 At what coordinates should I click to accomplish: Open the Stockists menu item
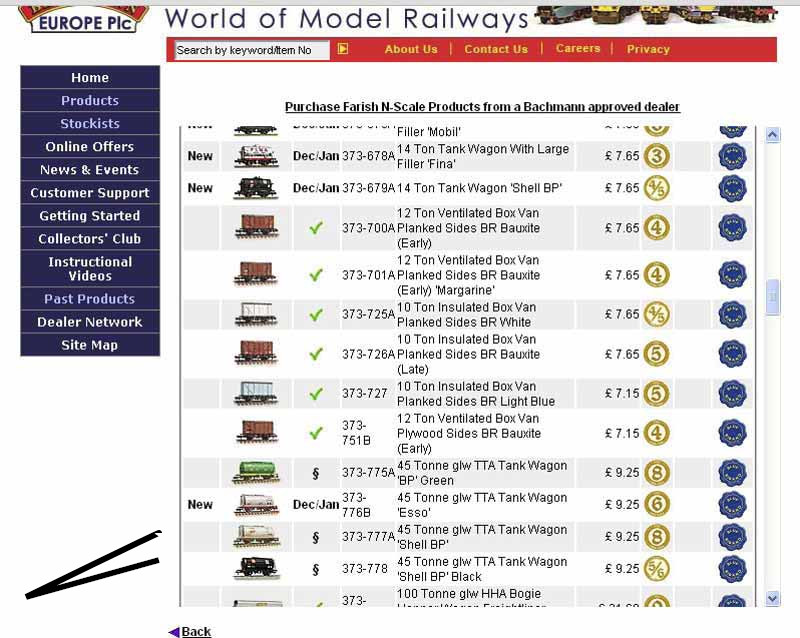click(x=90, y=124)
